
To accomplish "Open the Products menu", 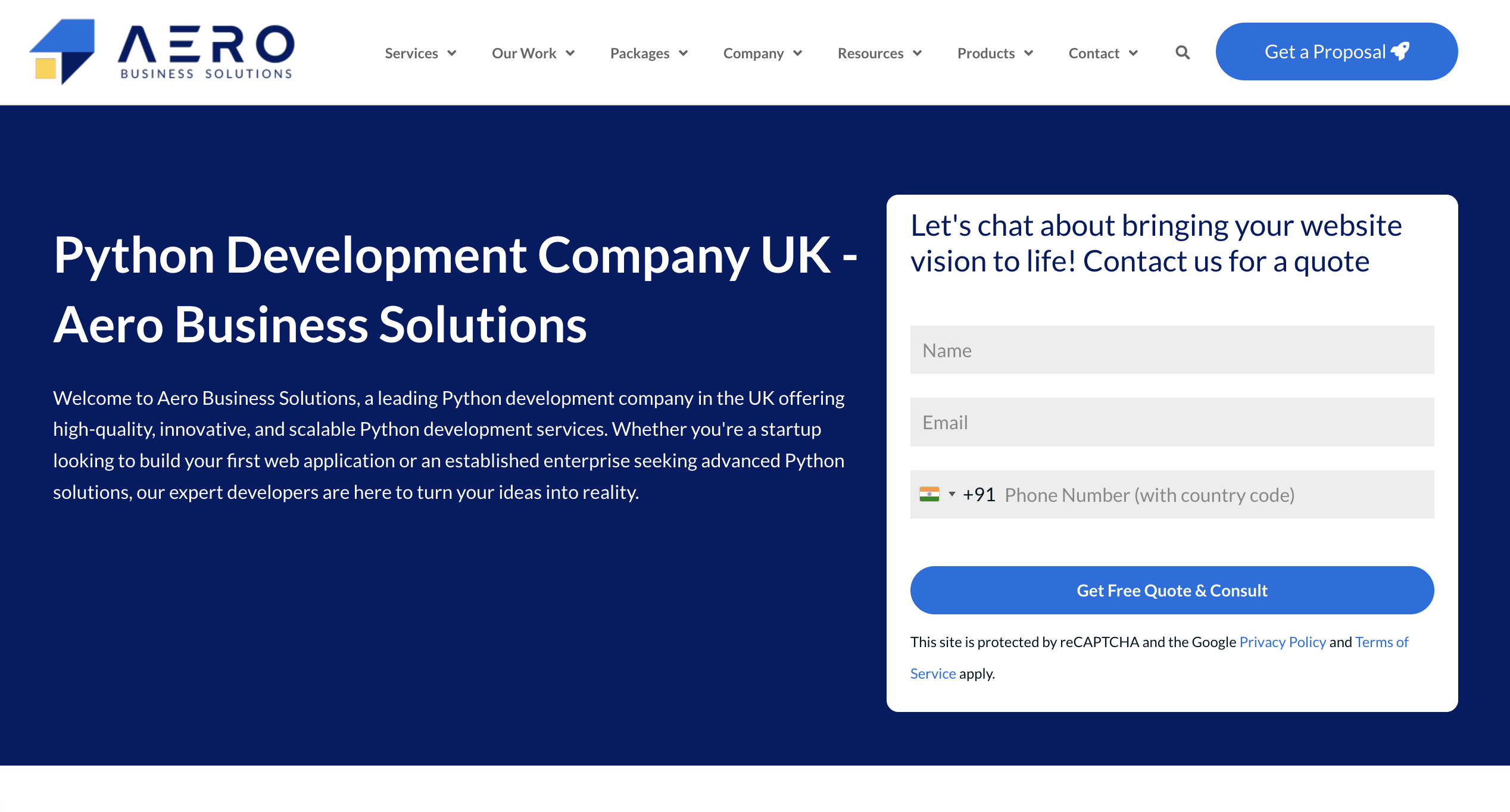I will [x=986, y=53].
